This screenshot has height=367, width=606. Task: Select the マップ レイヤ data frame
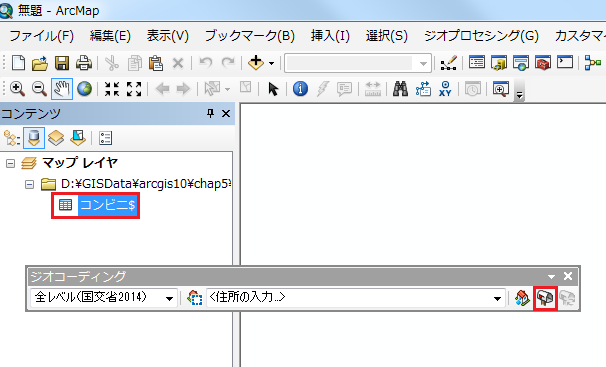[x=80, y=163]
